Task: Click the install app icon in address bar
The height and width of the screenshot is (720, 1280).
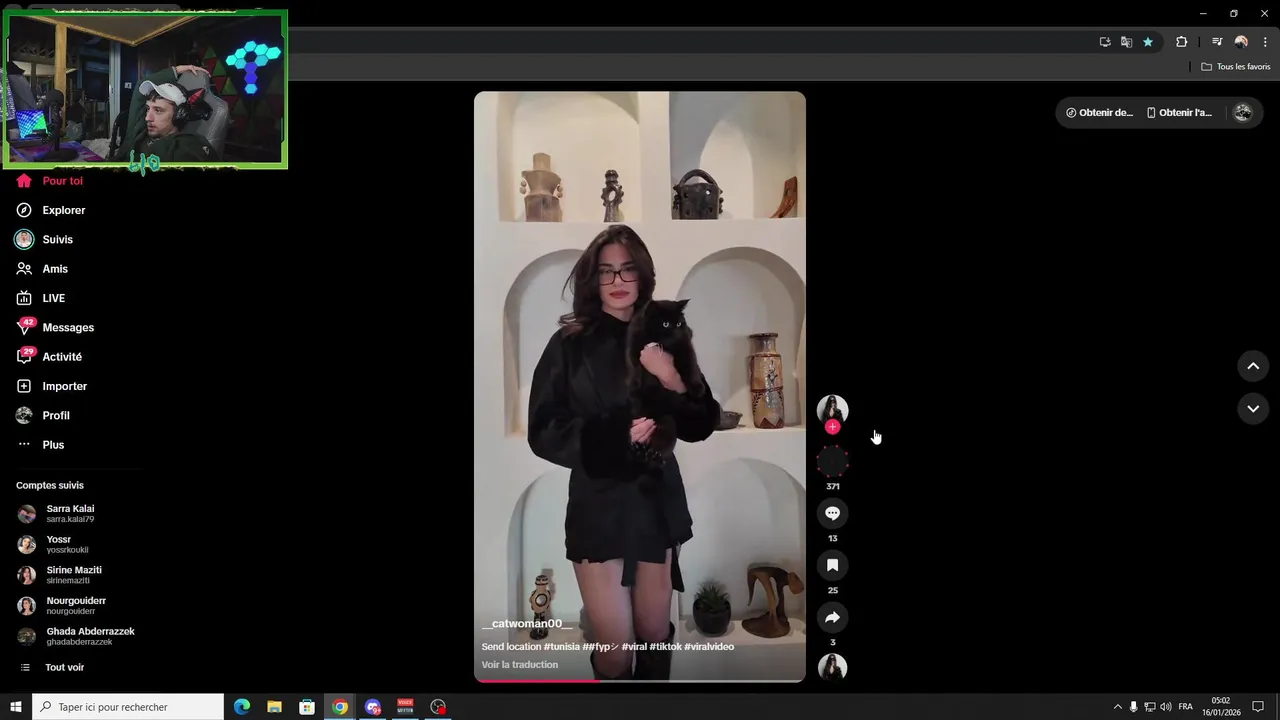Action: (x=1105, y=42)
